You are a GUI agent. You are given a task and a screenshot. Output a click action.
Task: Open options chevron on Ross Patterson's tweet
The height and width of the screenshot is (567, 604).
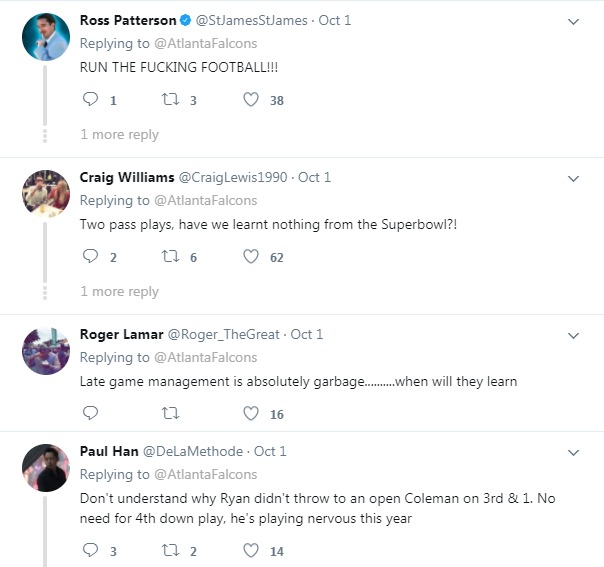click(573, 21)
